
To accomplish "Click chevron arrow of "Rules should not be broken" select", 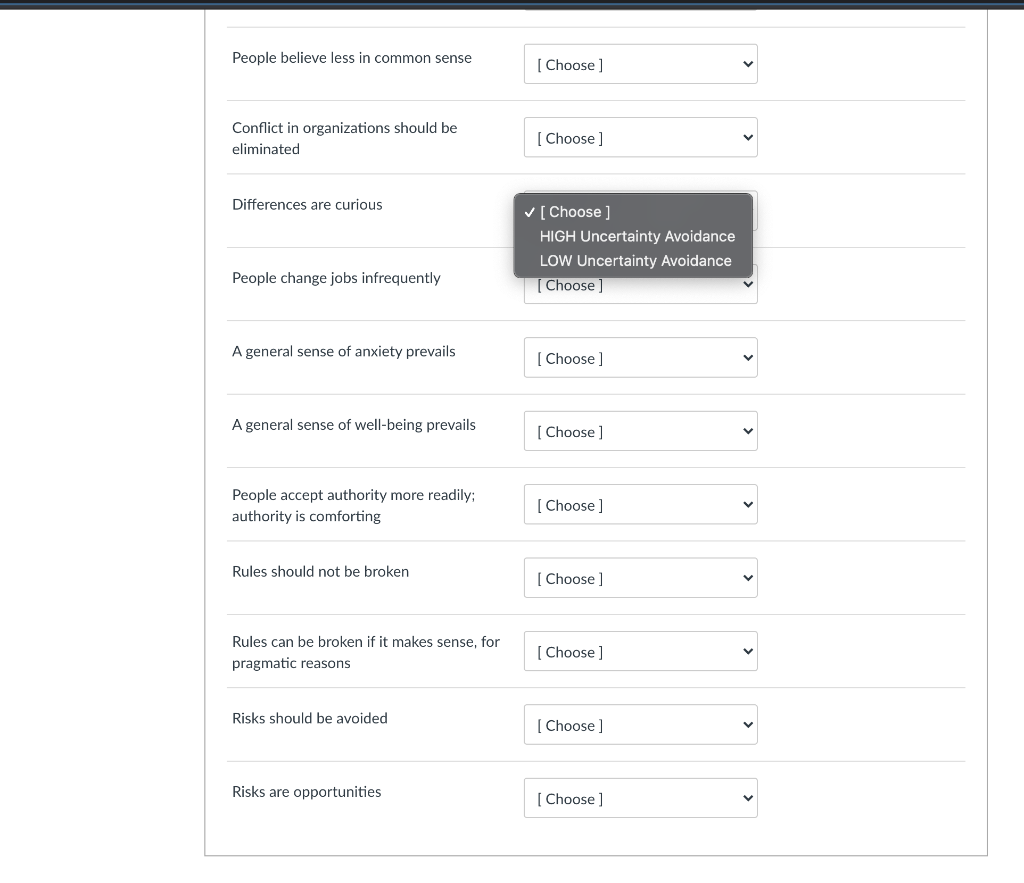I will tap(747, 578).
